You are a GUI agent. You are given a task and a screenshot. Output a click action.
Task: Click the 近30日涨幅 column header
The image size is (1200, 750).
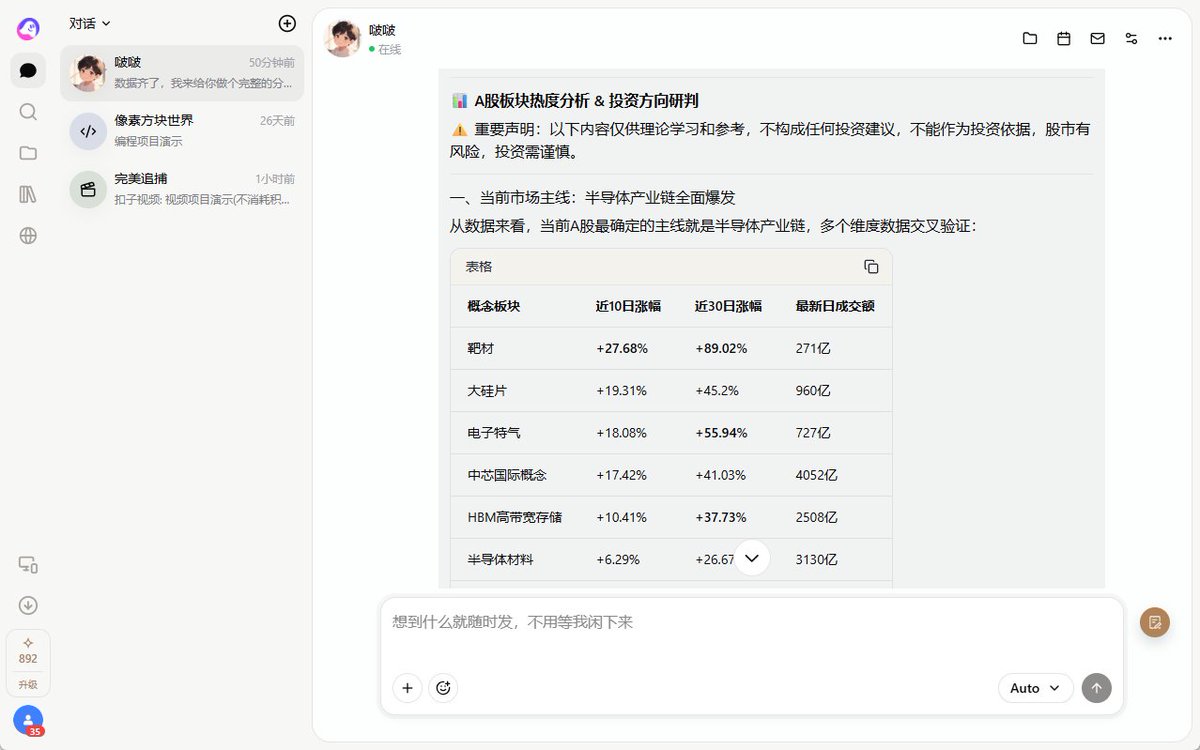[728, 307]
